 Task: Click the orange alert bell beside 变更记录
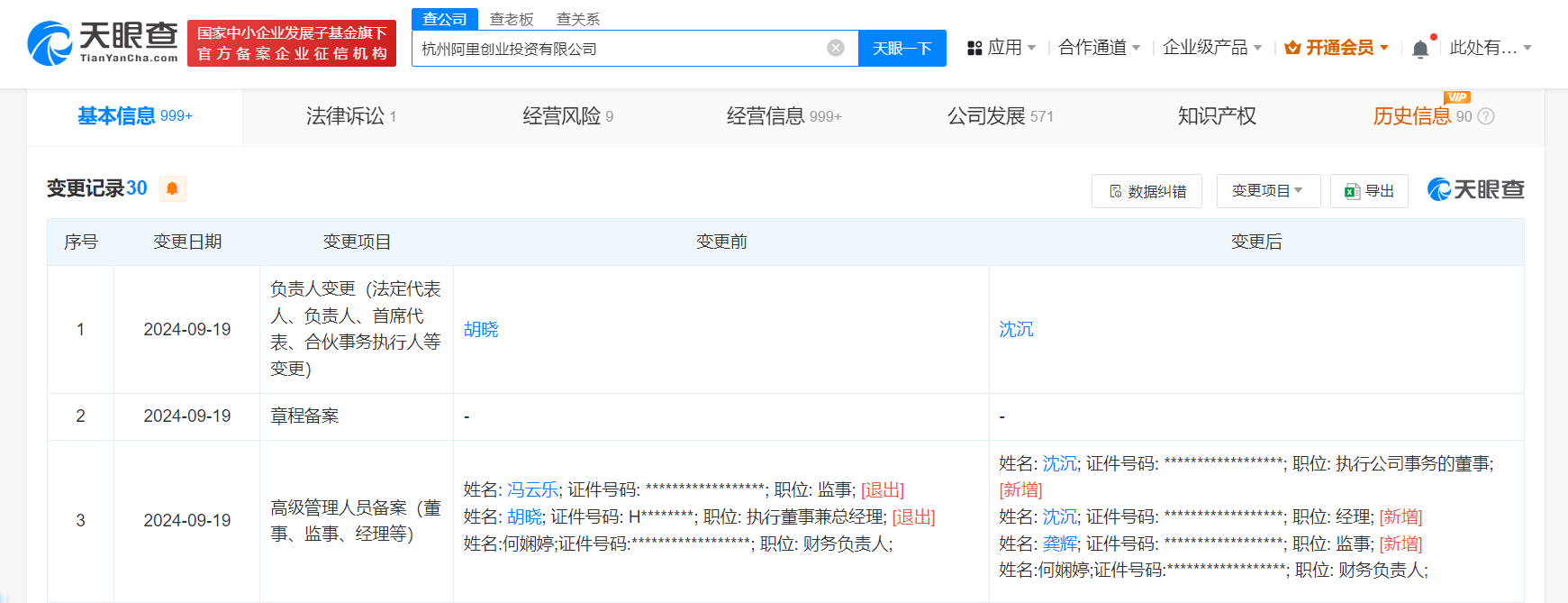172,188
